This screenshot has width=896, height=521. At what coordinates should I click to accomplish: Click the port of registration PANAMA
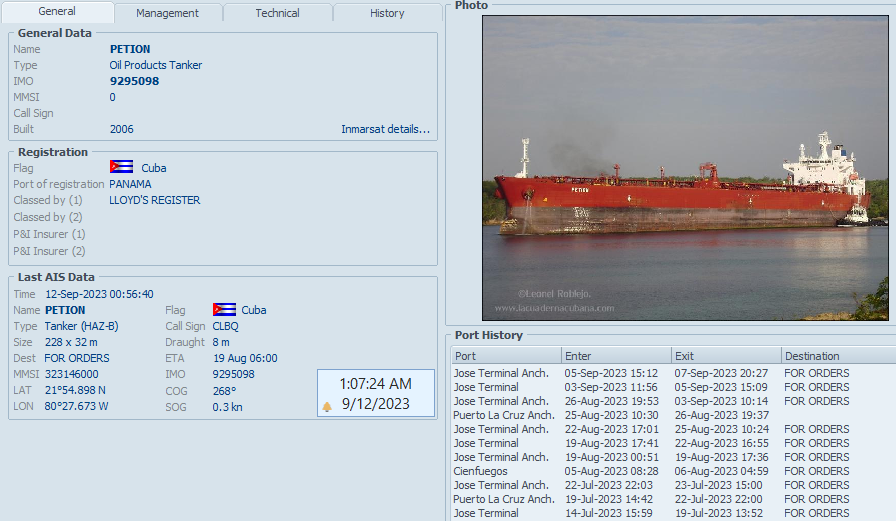130,184
